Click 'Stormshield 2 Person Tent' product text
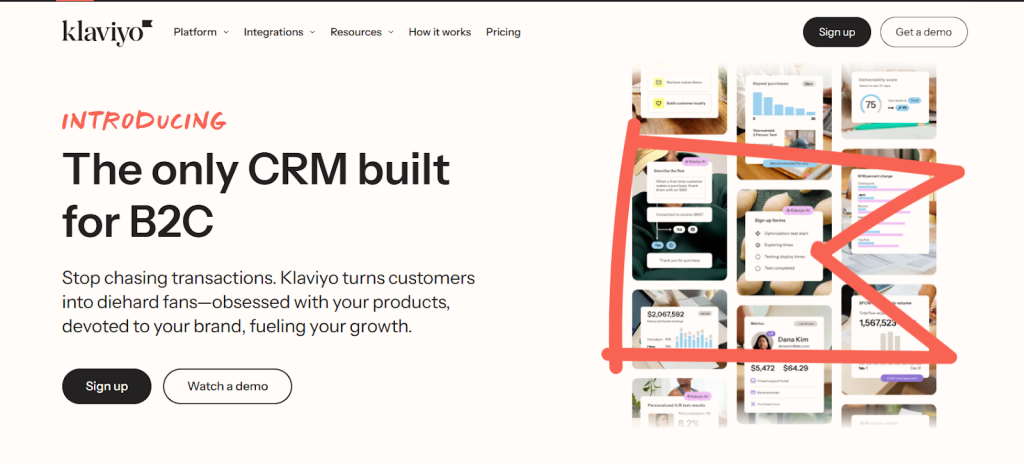Viewport: 1024px width, 464px height. [x=765, y=133]
